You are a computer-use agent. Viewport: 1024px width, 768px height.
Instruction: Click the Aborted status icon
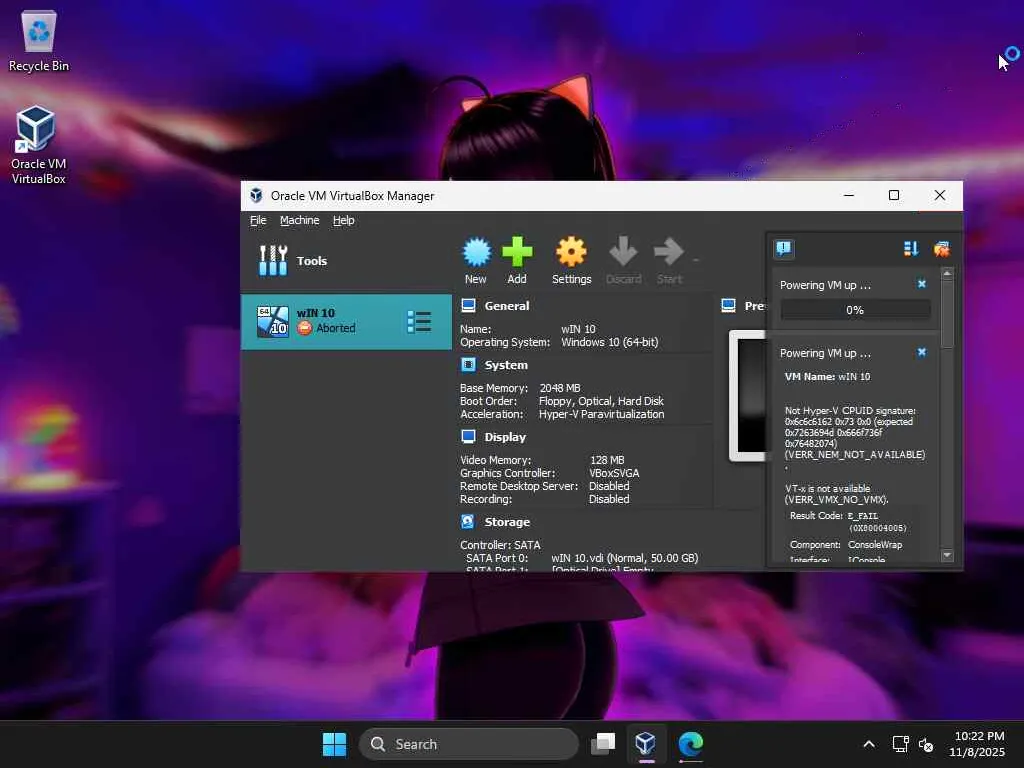click(x=305, y=328)
